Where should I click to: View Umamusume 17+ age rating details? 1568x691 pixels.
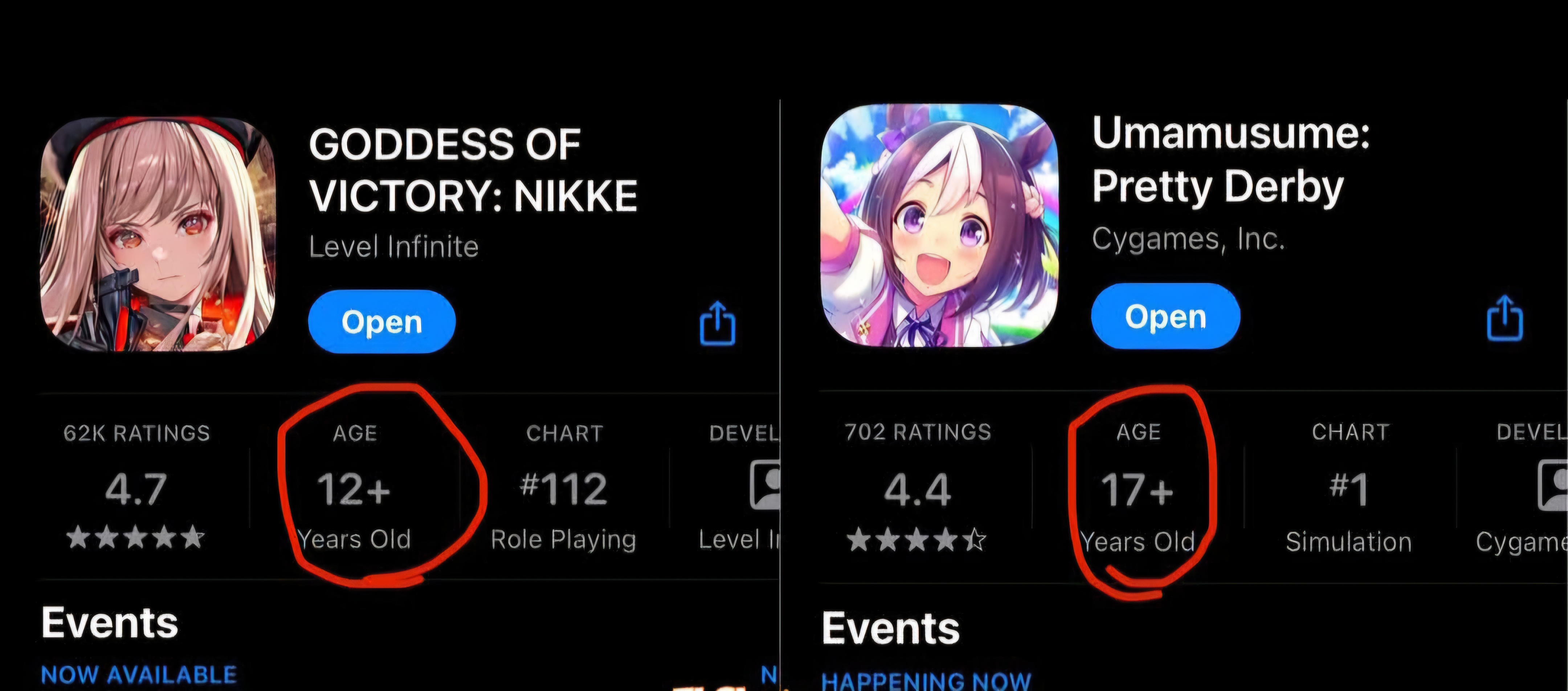pos(1138,487)
